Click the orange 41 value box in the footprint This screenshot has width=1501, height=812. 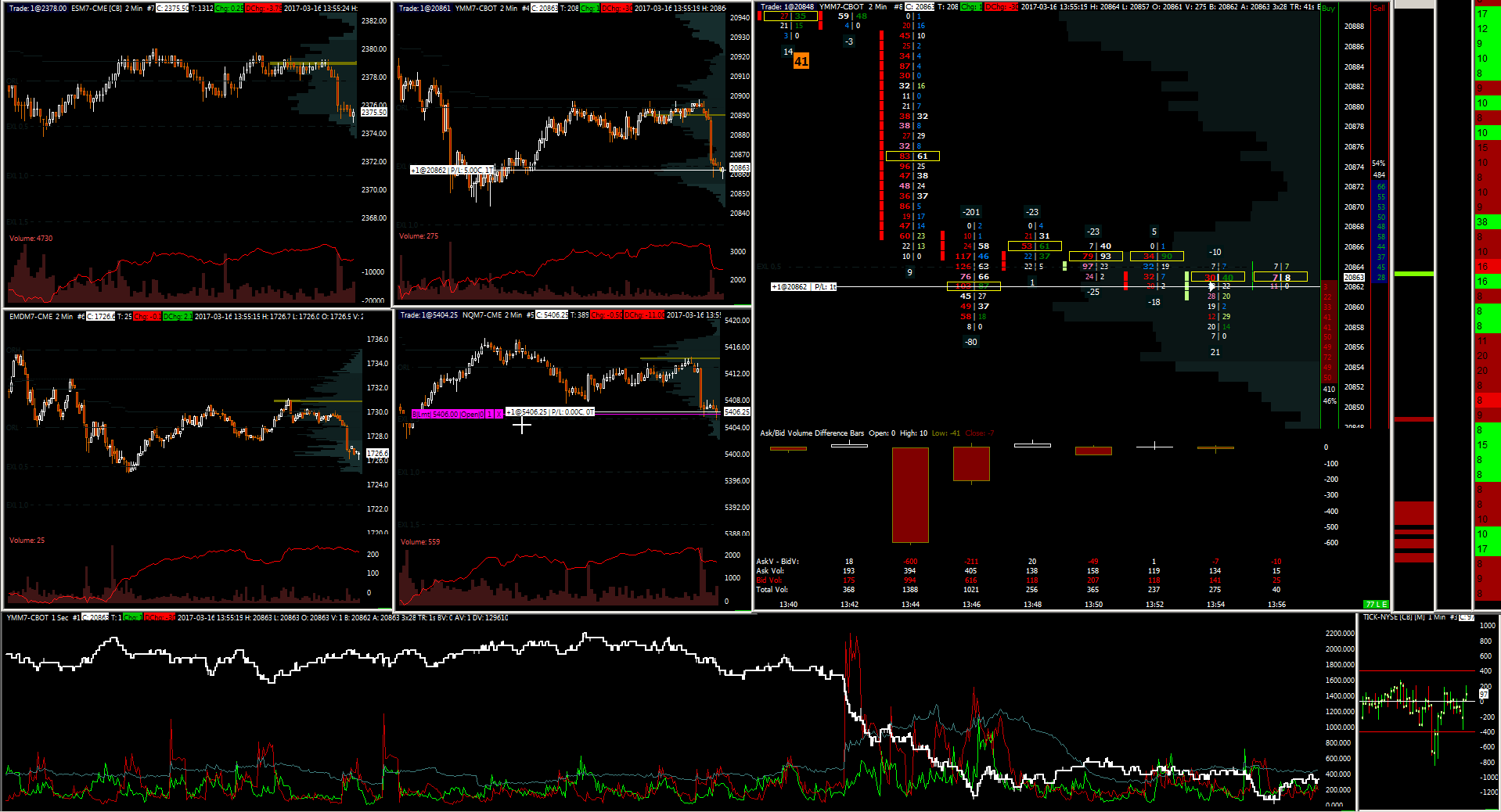coord(801,61)
